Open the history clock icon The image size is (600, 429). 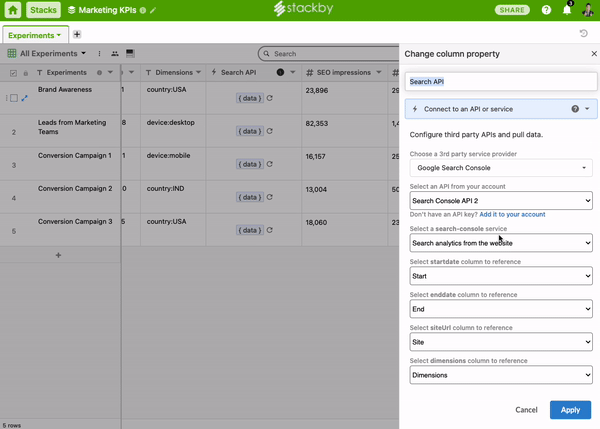pos(583,34)
